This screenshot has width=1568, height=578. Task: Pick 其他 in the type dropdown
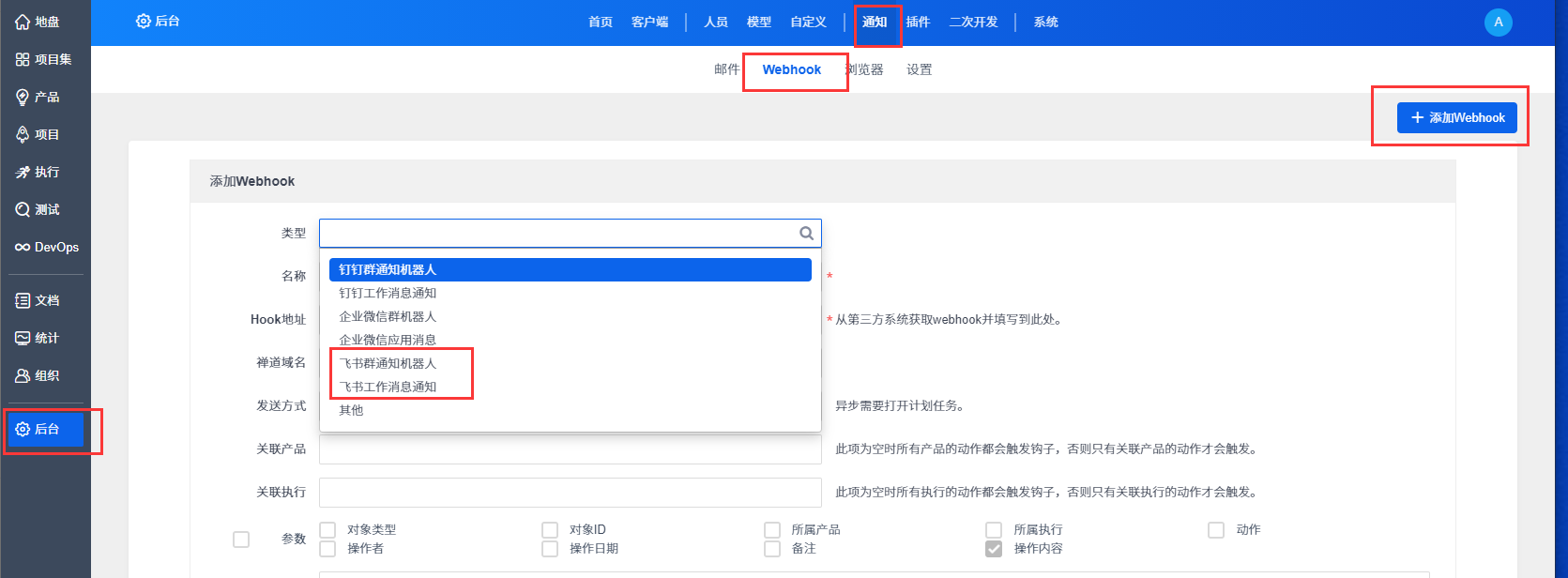point(351,410)
